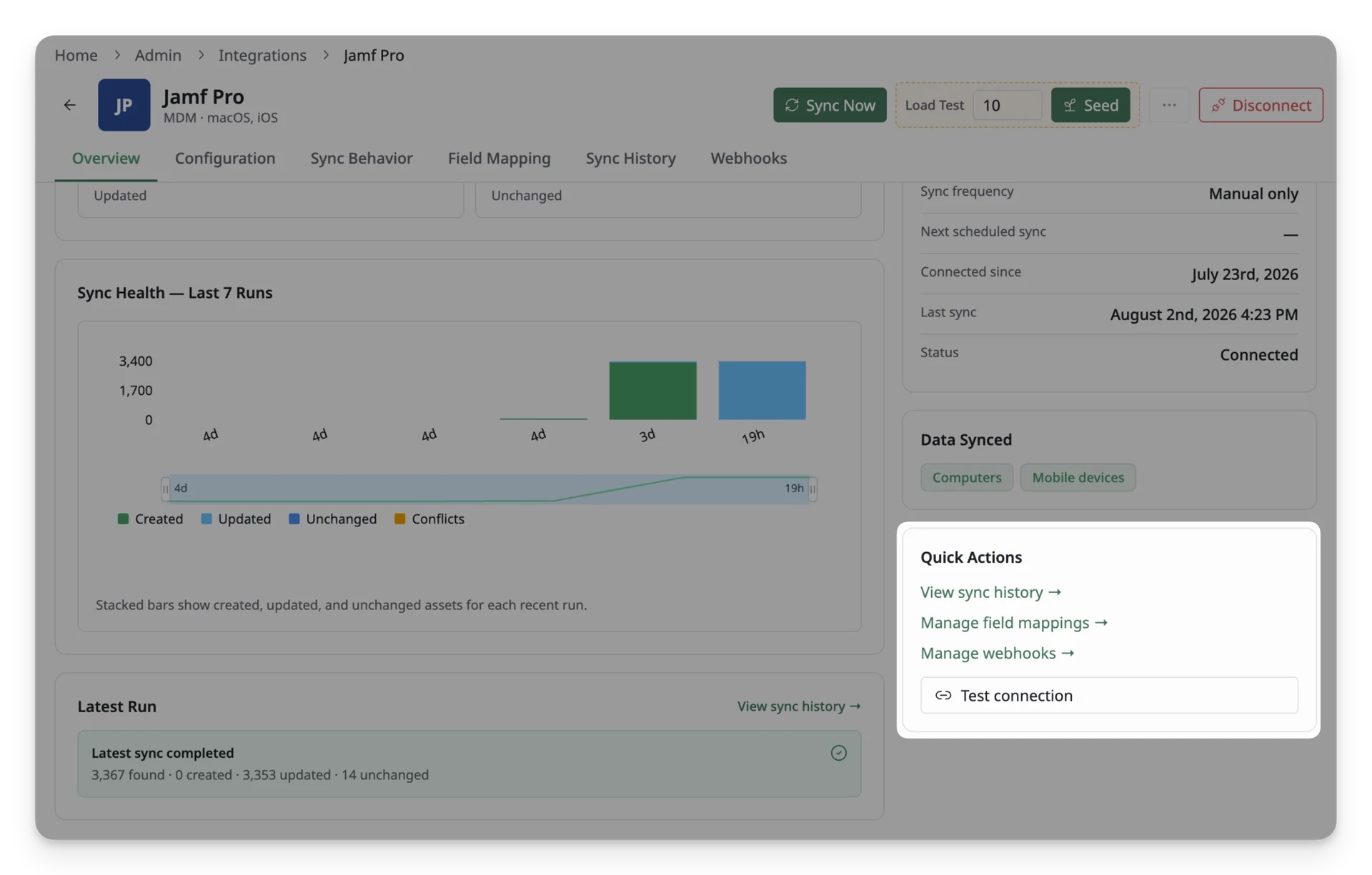1372x875 pixels.
Task: Open View sync history link in Latest Run
Action: 799,706
